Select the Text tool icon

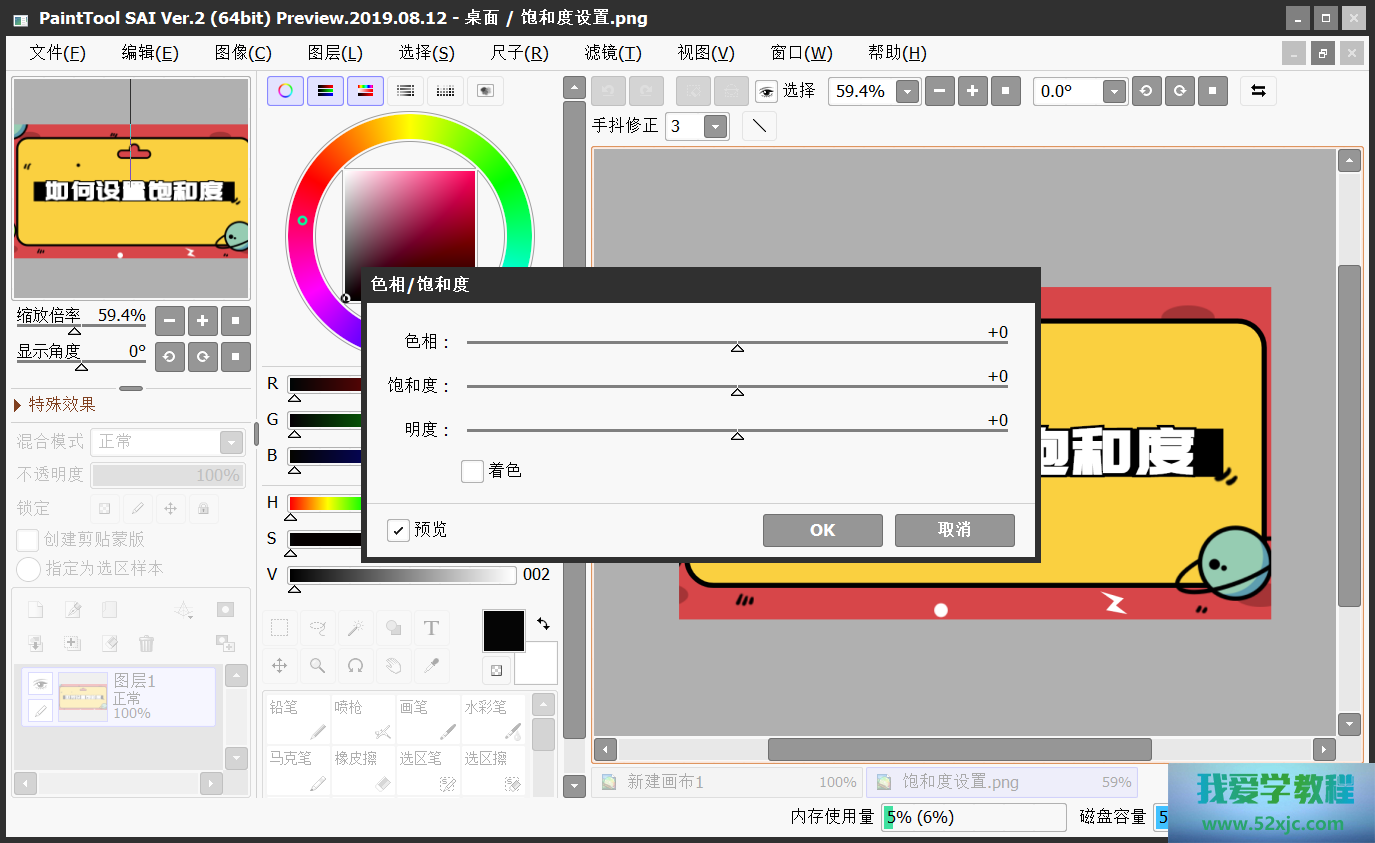pyautogui.click(x=431, y=628)
